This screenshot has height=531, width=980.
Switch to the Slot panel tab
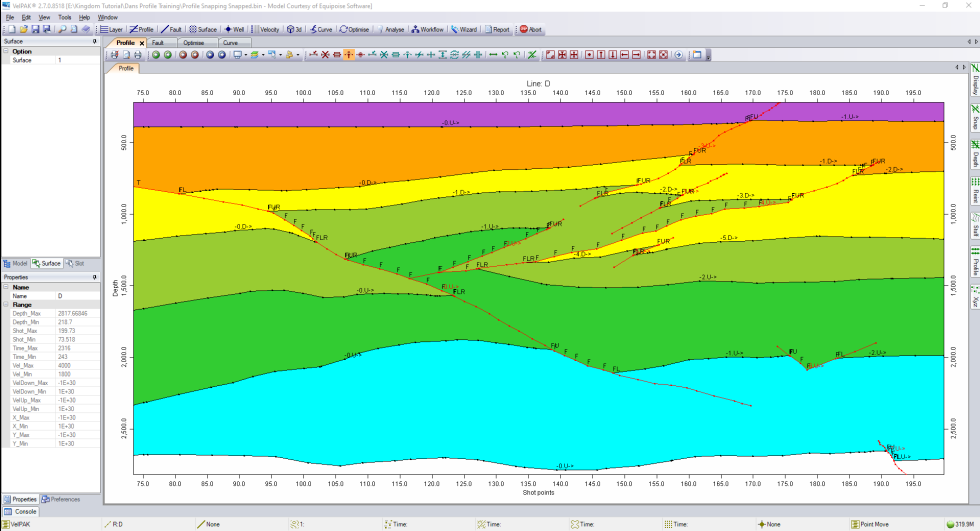pos(75,264)
